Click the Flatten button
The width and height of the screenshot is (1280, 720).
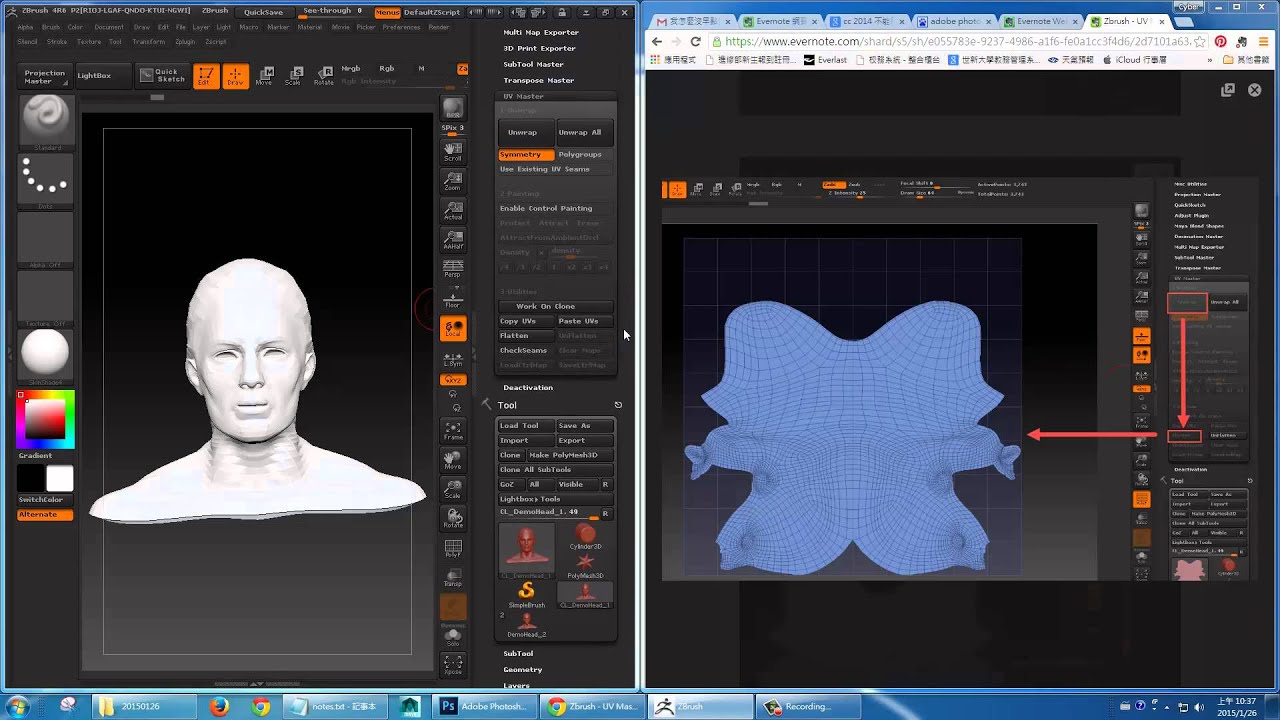tap(526, 336)
